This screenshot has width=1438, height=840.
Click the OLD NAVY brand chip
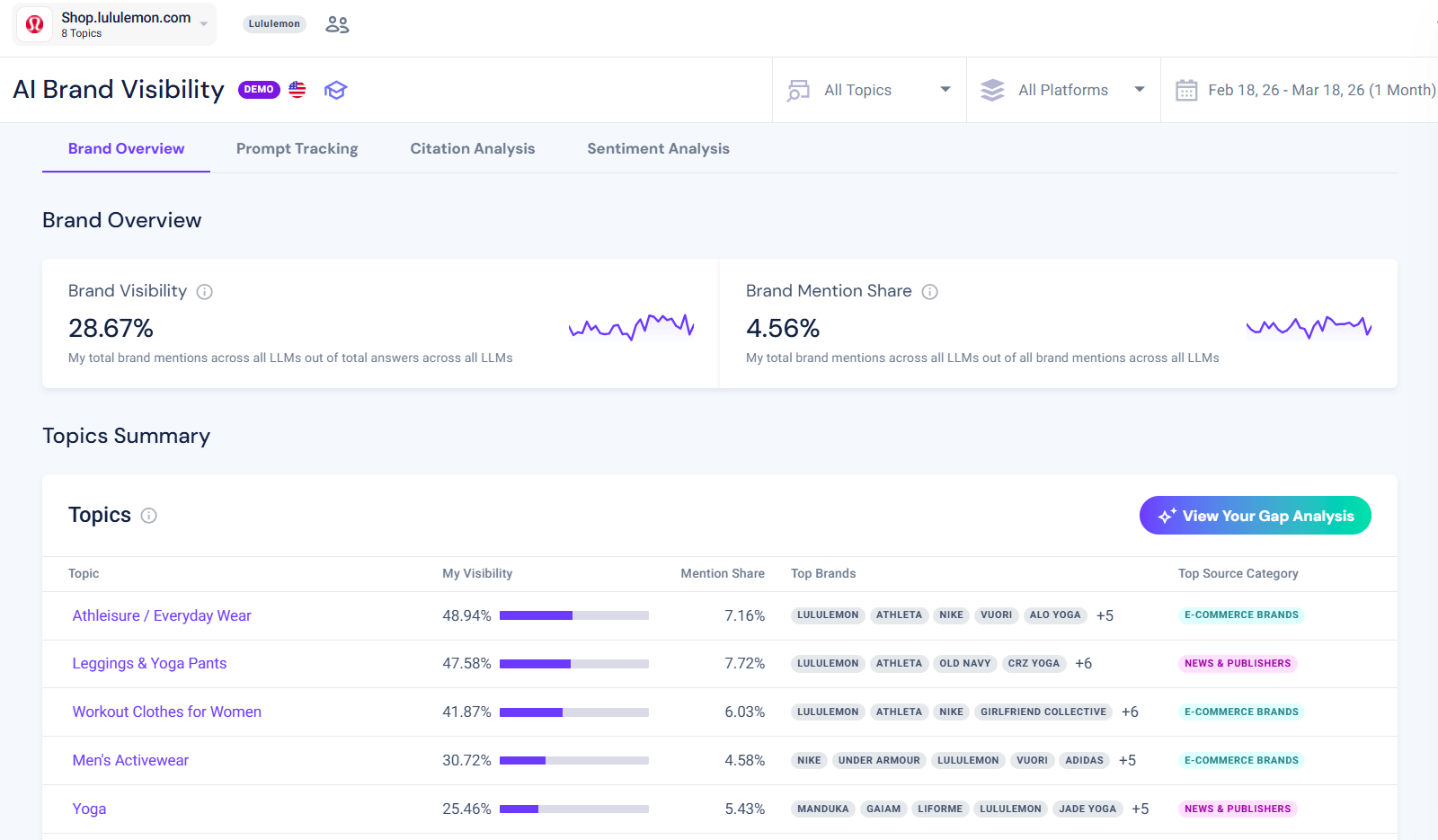pyautogui.click(x=965, y=664)
